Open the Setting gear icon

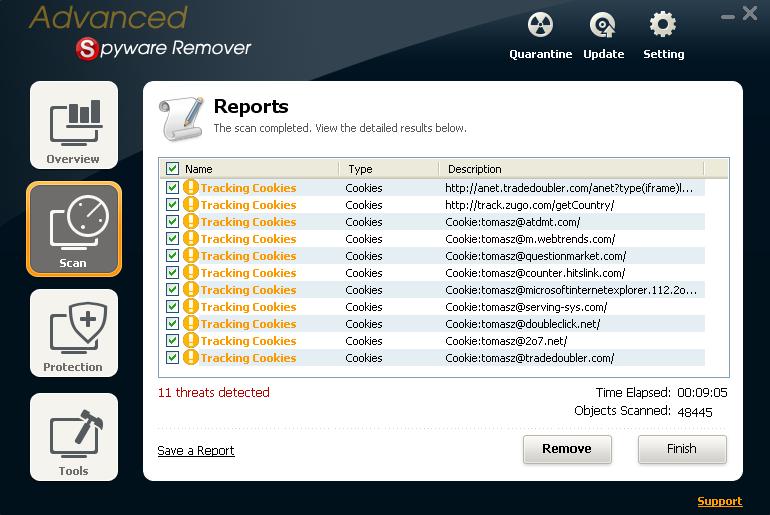(x=663, y=25)
